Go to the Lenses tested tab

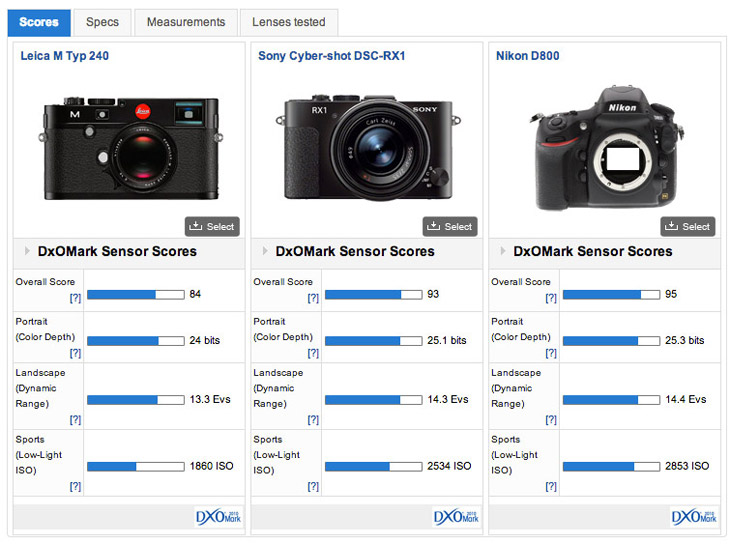[x=289, y=22]
